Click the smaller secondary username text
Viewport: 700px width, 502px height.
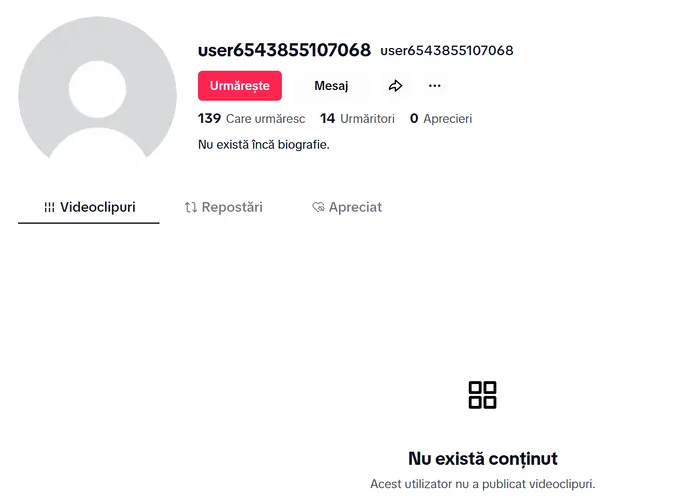(446, 51)
